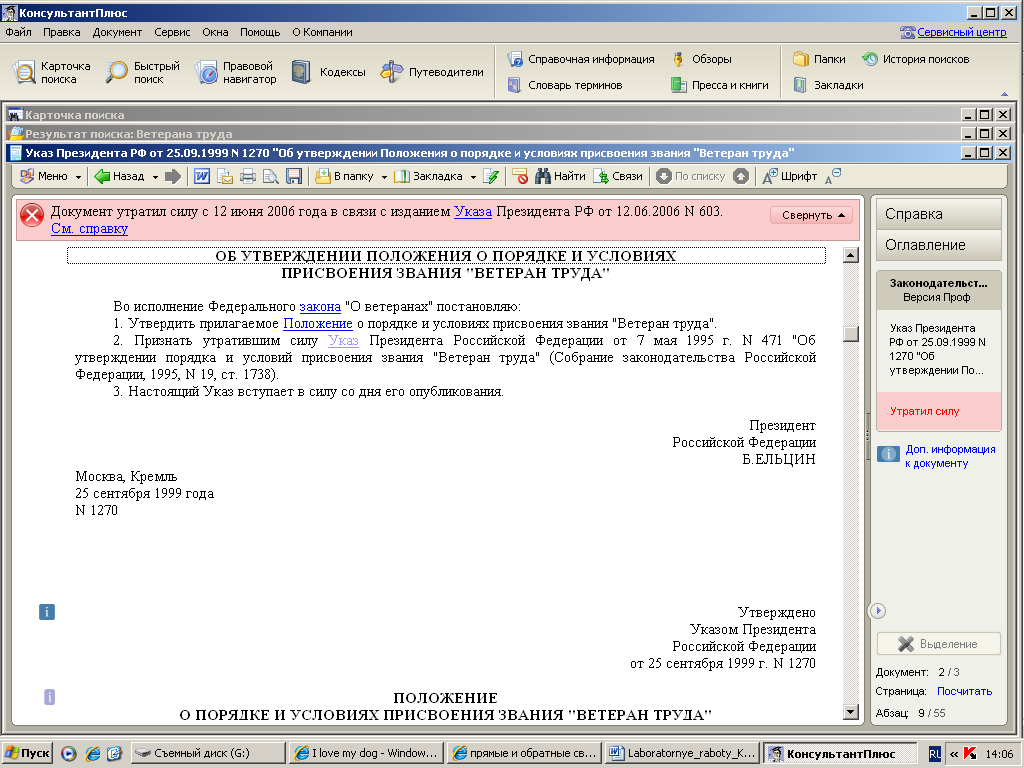Switch to Оглавление tab
Screen dimensions: 1024x768
[938, 245]
